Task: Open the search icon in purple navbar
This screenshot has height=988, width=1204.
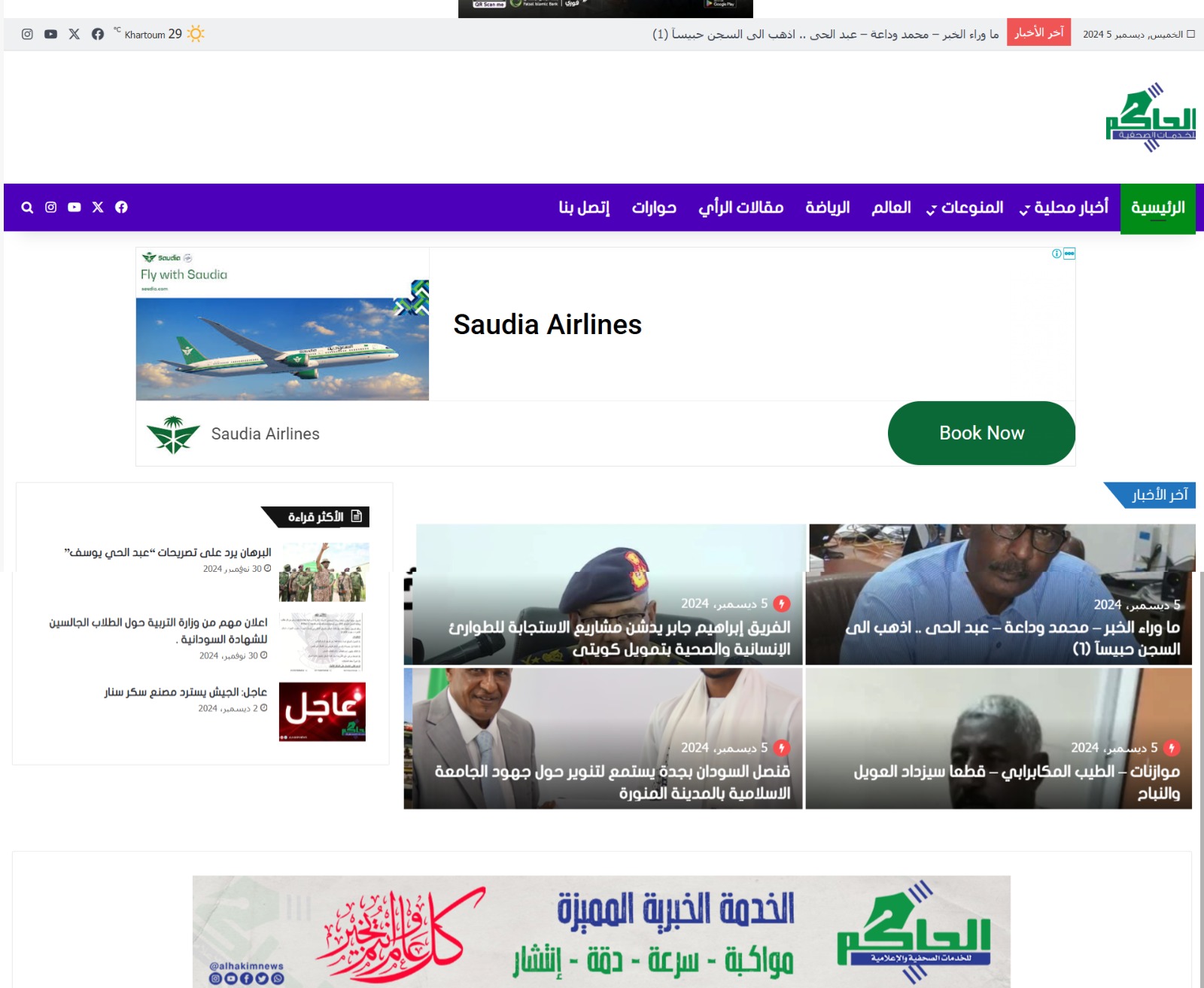Action: coord(27,208)
